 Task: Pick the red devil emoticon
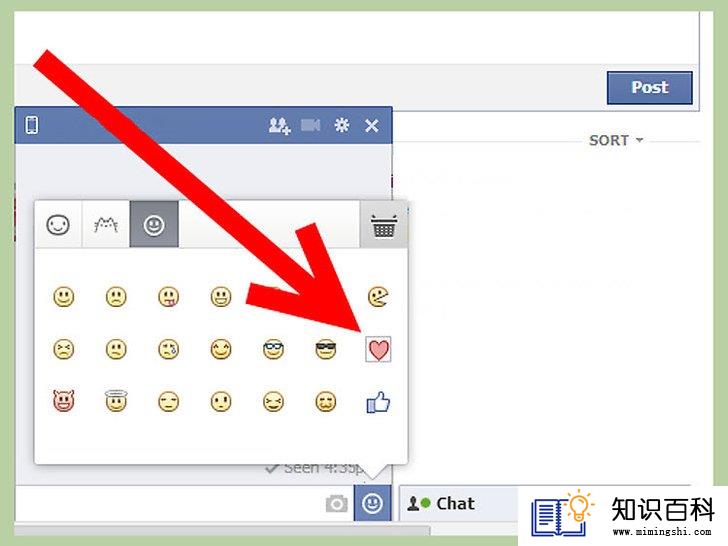(x=64, y=401)
